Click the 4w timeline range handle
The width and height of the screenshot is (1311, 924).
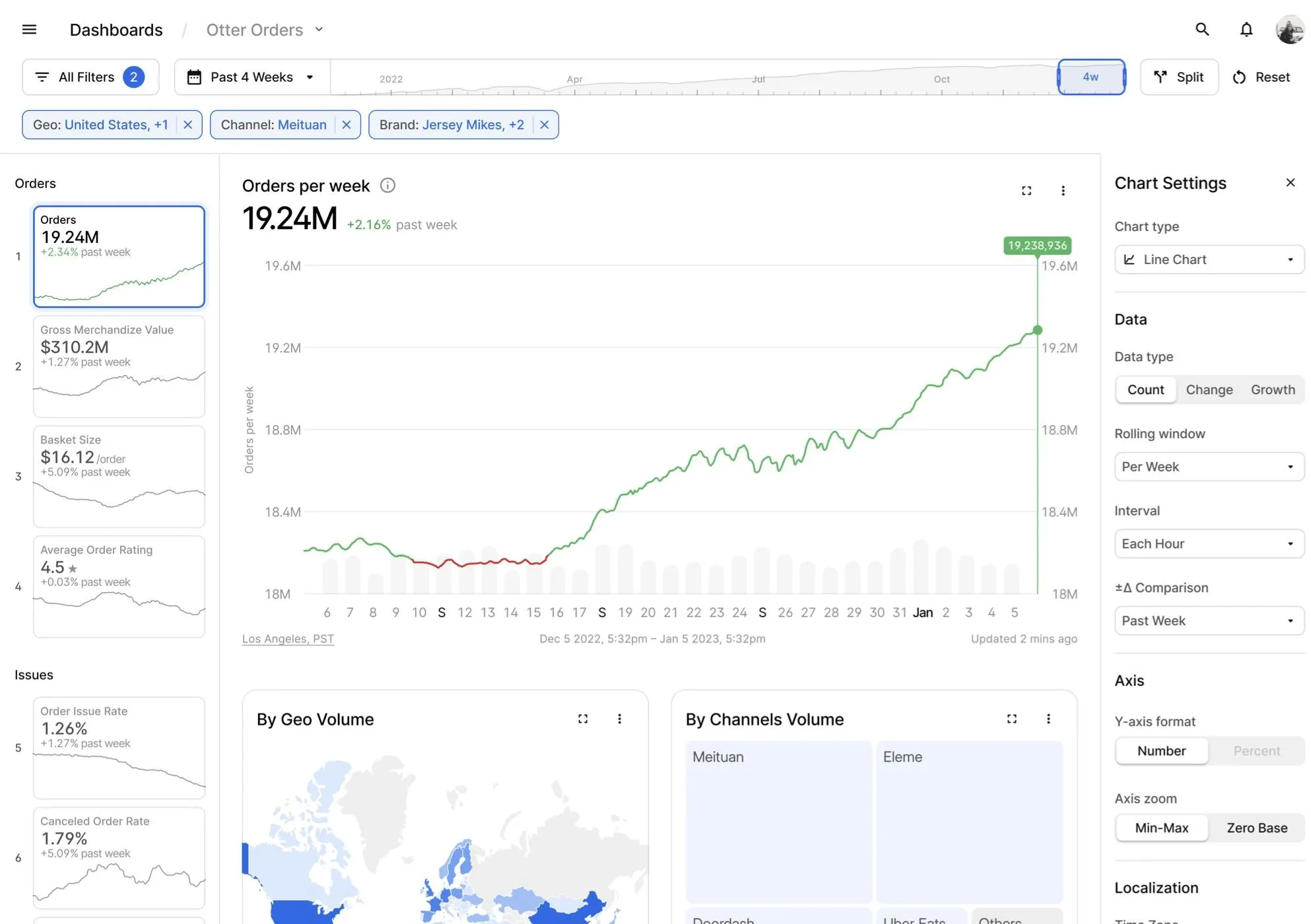pos(1091,77)
